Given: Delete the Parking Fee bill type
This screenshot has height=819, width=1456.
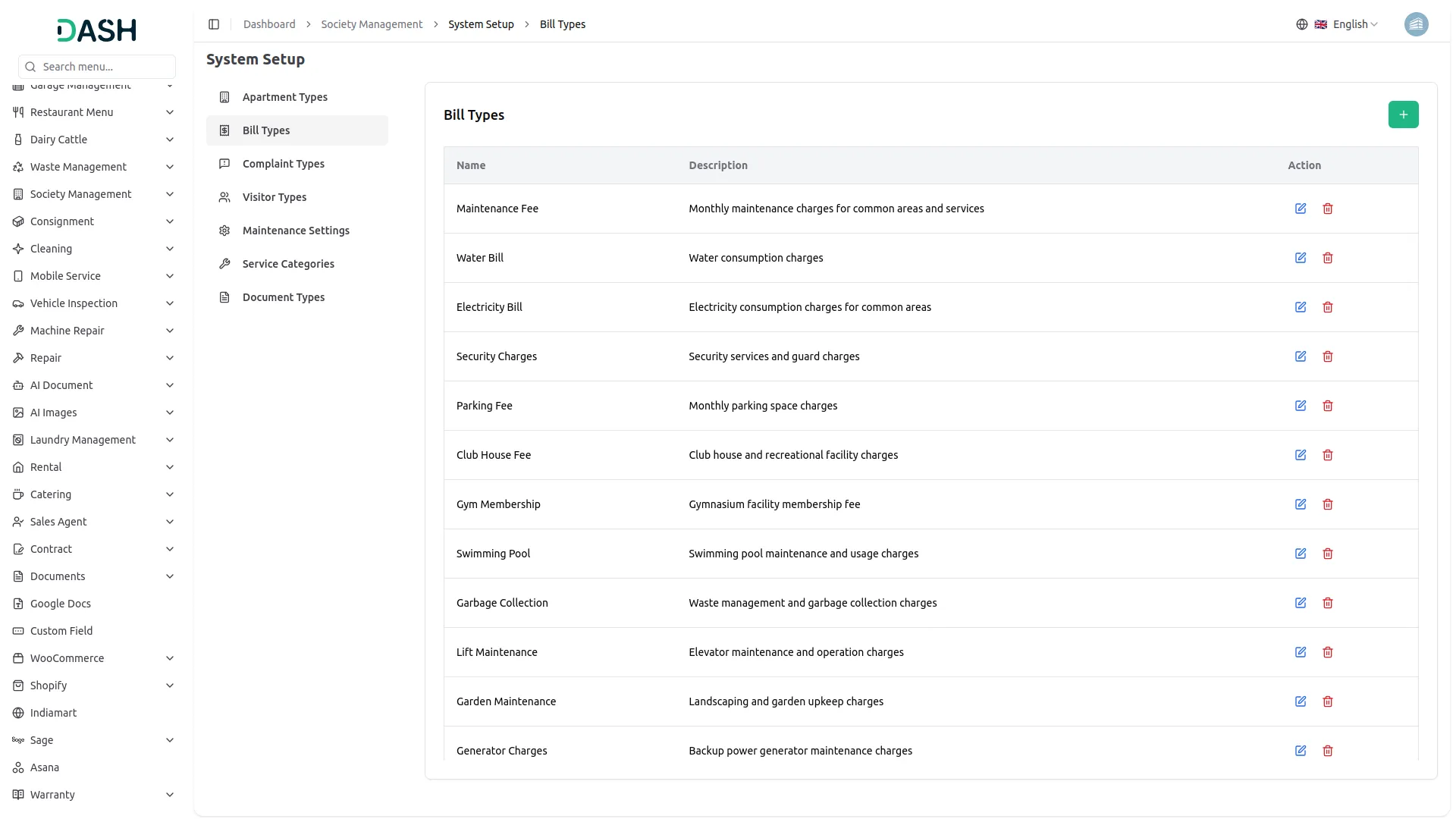Looking at the screenshot, I should point(1327,406).
